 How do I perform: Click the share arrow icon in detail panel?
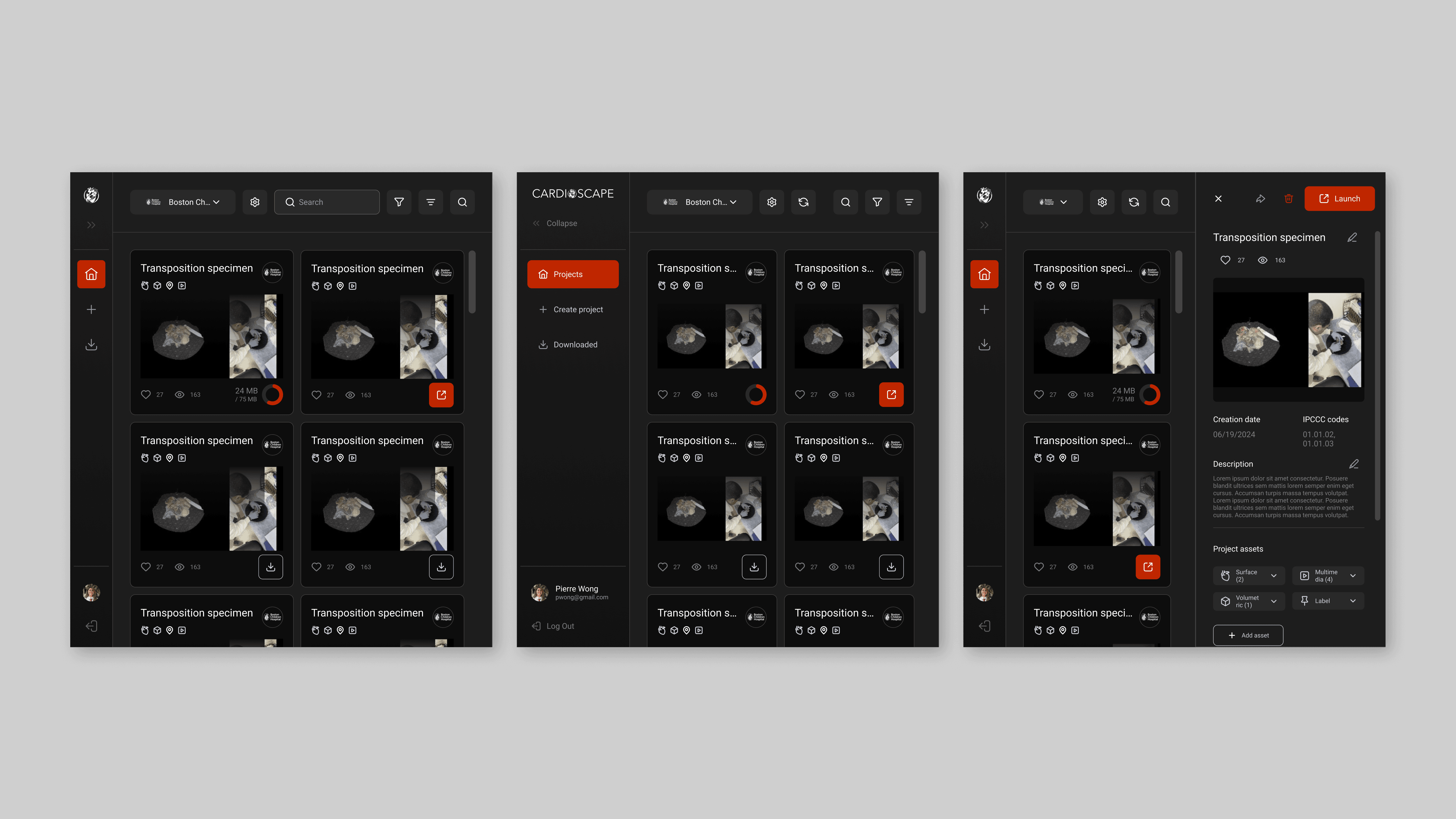pyautogui.click(x=1260, y=198)
